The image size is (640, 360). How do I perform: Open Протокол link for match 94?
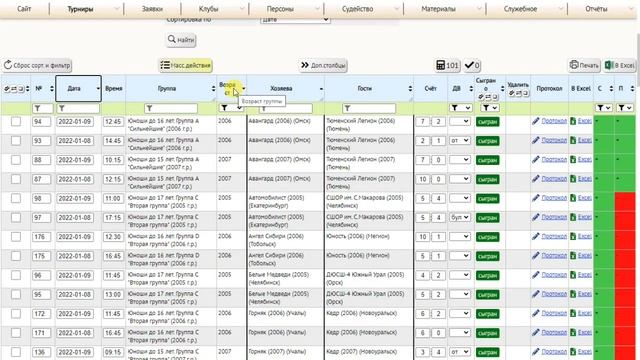tap(554, 121)
